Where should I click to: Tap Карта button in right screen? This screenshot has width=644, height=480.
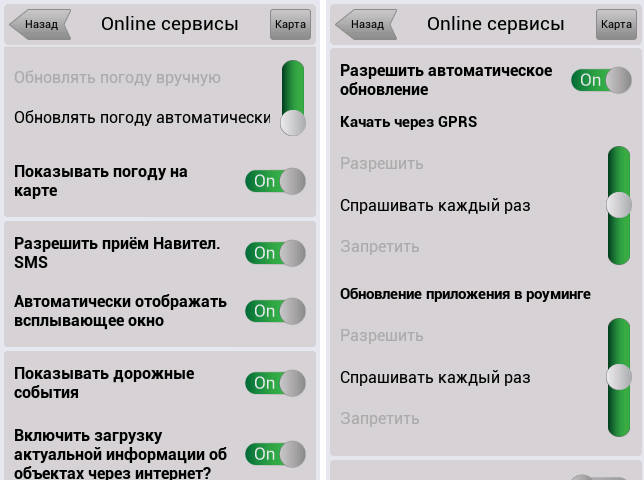coord(616,24)
